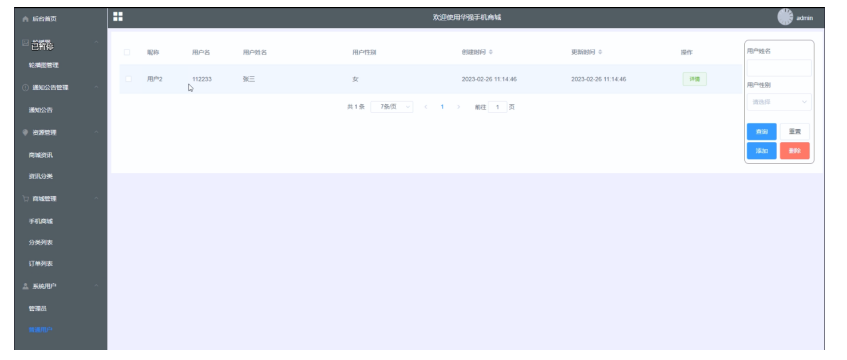This screenshot has width=847, height=360.
Task: Click the blue 添加 button
Action: tap(762, 151)
